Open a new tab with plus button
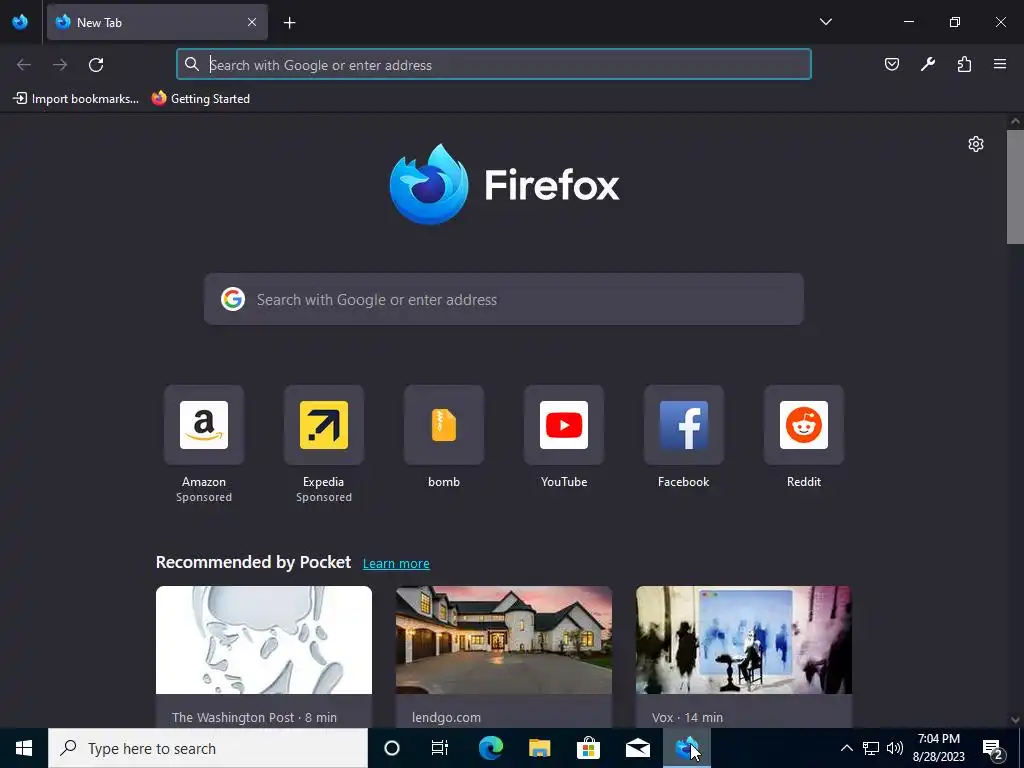 coord(289,23)
